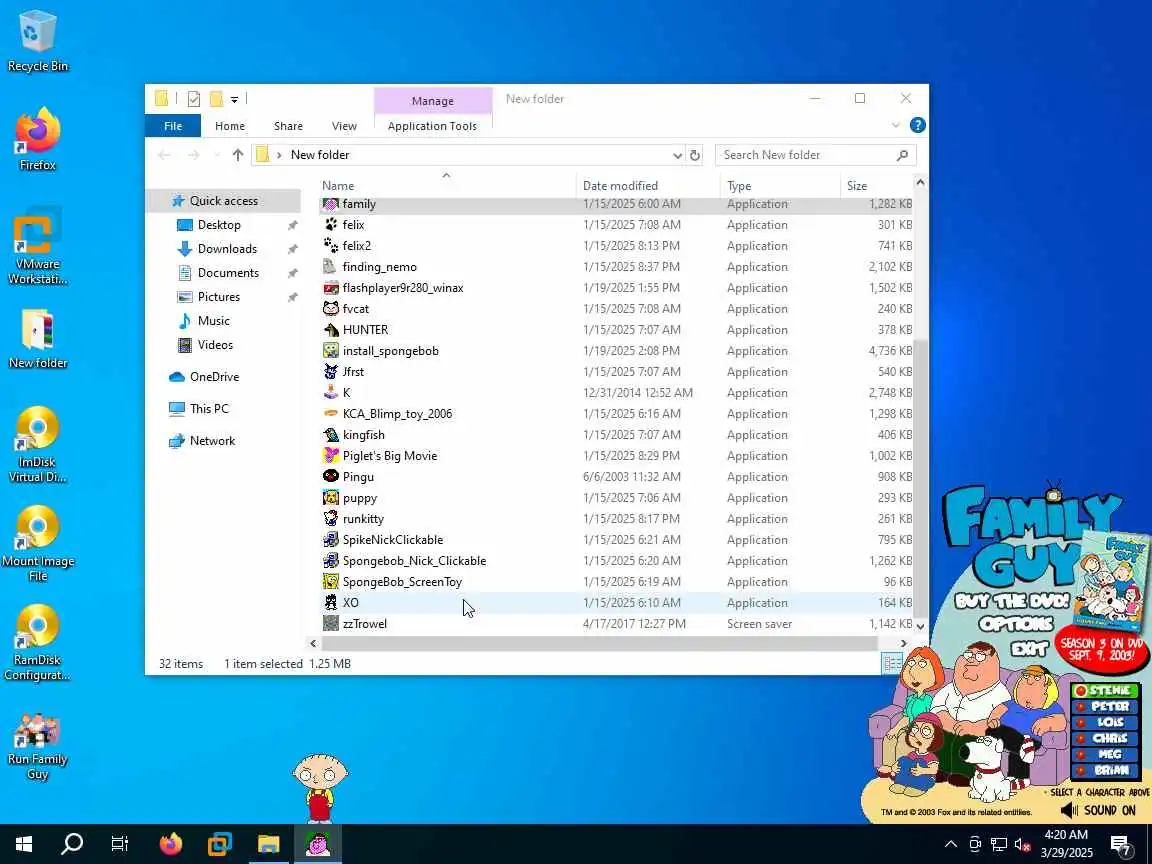The image size is (1152, 864).
Task: Select SpongeBob_ScreenToy file icon
Action: point(331,582)
